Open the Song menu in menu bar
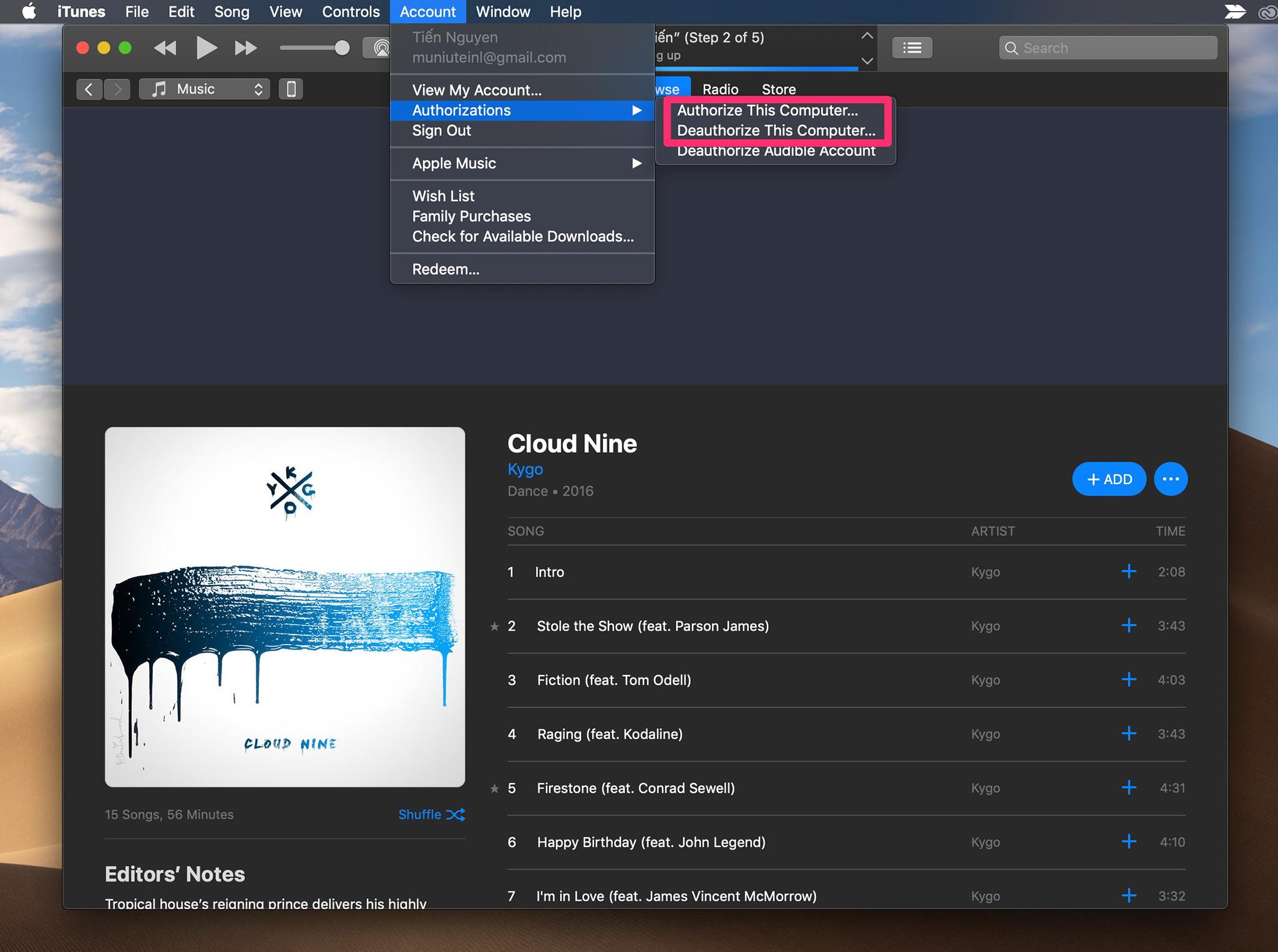Image resolution: width=1278 pixels, height=952 pixels. [x=232, y=11]
